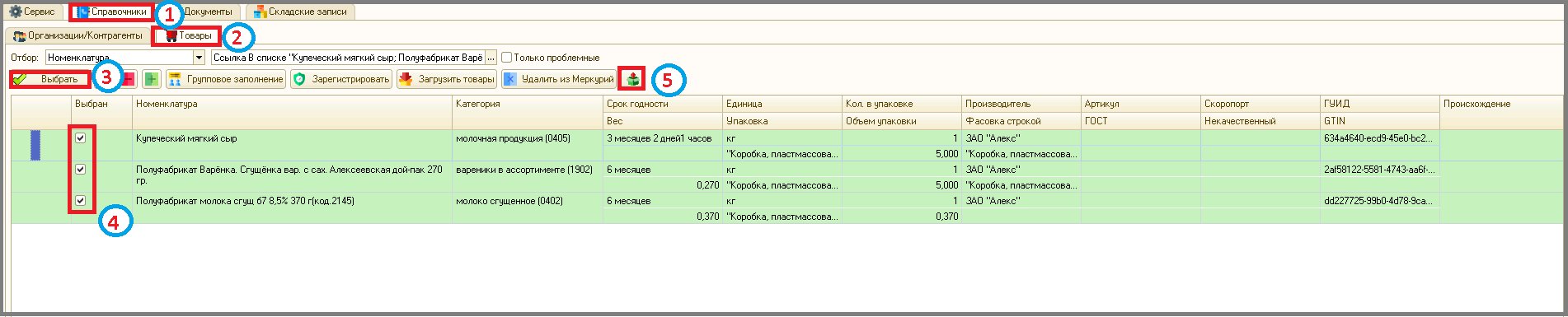Uncheck the checkbox for Полуфабрикат молока сгущ row
Viewport: 1568px width, 317px height.
(81, 200)
